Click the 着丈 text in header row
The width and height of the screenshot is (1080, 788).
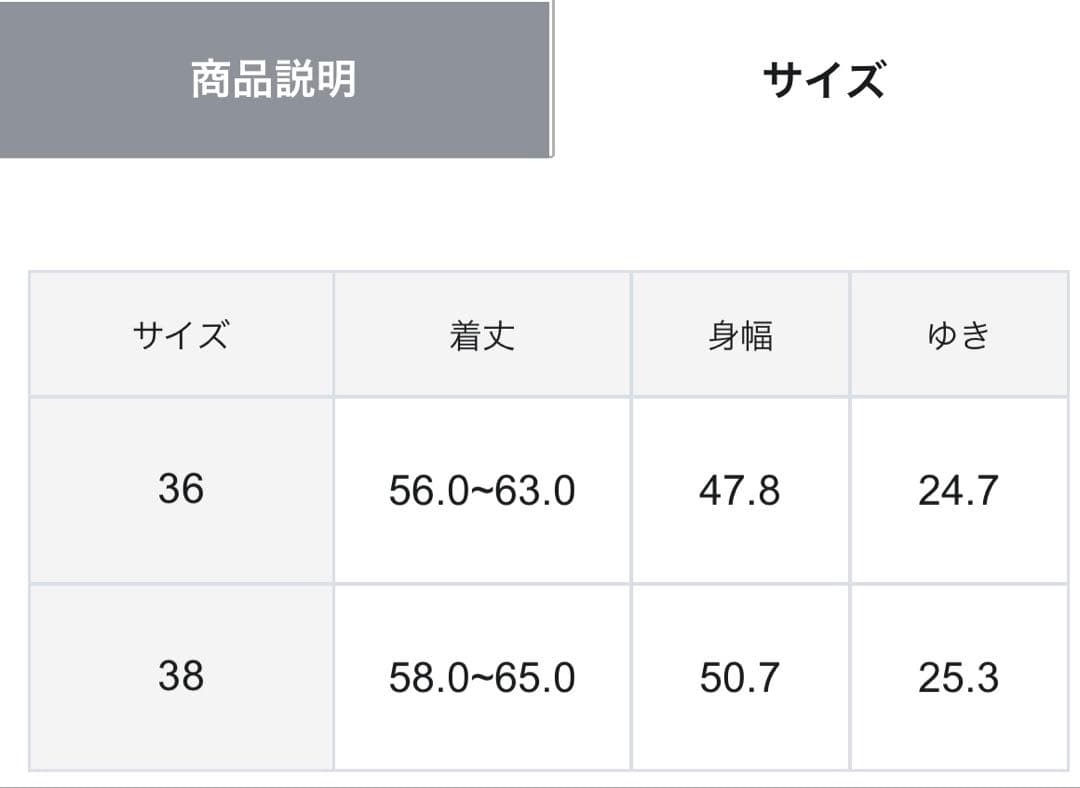(482, 335)
